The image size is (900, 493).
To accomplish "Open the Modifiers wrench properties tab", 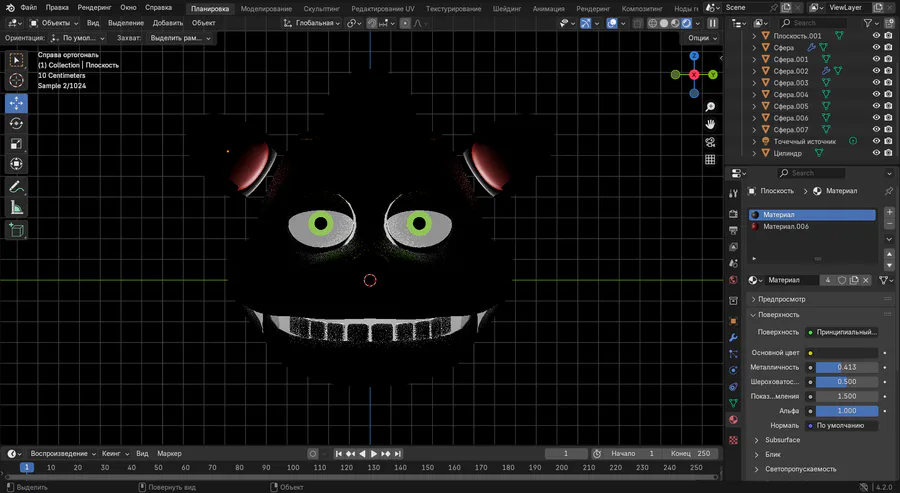I will [x=733, y=337].
